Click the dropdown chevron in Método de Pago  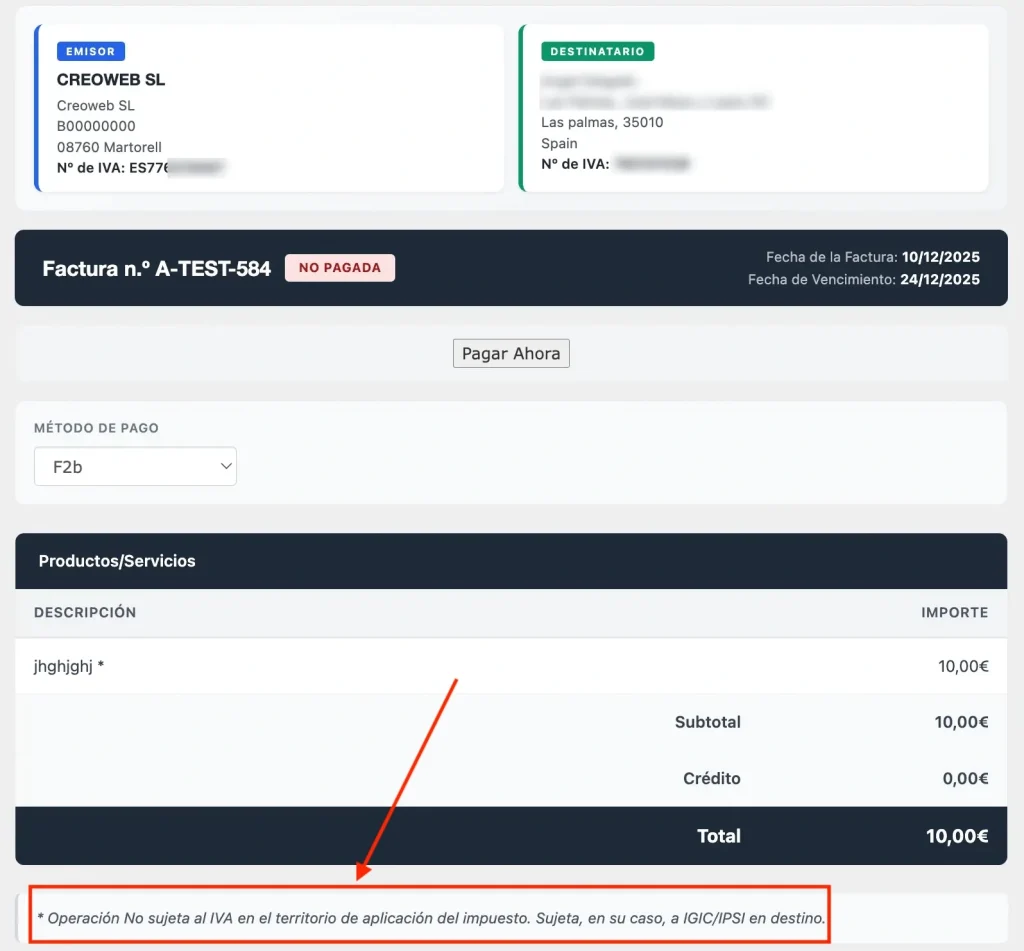[x=224, y=466]
